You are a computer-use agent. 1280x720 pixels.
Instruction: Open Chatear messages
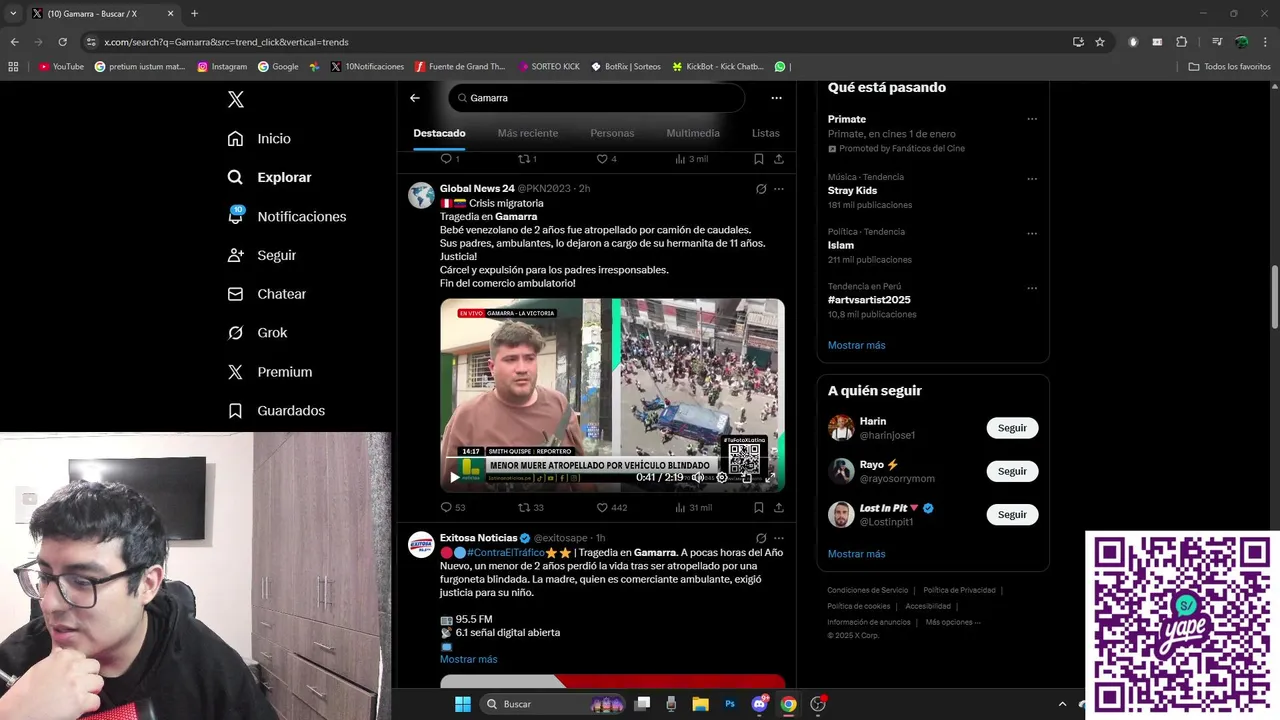coord(266,294)
